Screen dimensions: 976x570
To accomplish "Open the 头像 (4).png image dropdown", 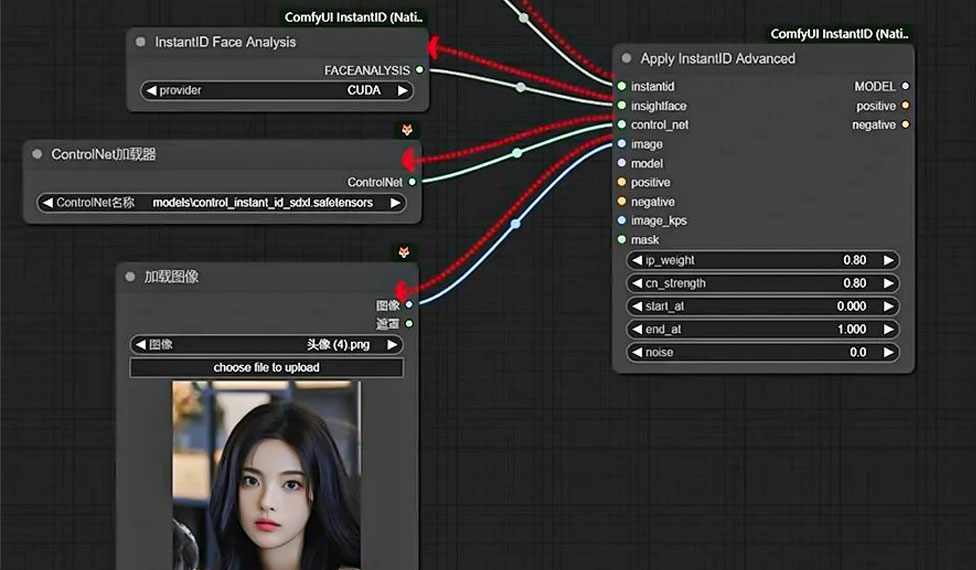I will [x=266, y=344].
